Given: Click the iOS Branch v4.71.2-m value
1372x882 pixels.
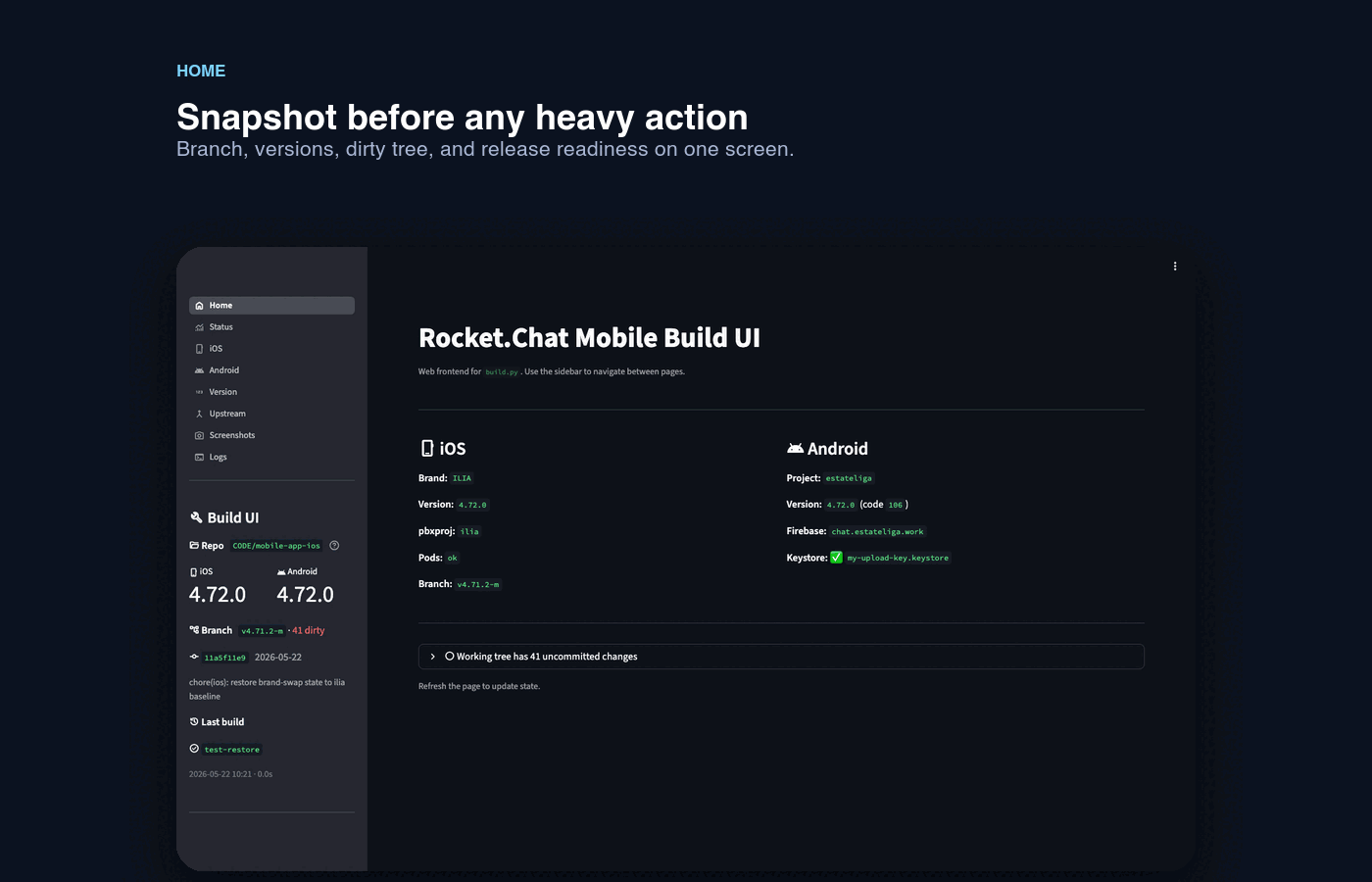Looking at the screenshot, I should point(478,584).
